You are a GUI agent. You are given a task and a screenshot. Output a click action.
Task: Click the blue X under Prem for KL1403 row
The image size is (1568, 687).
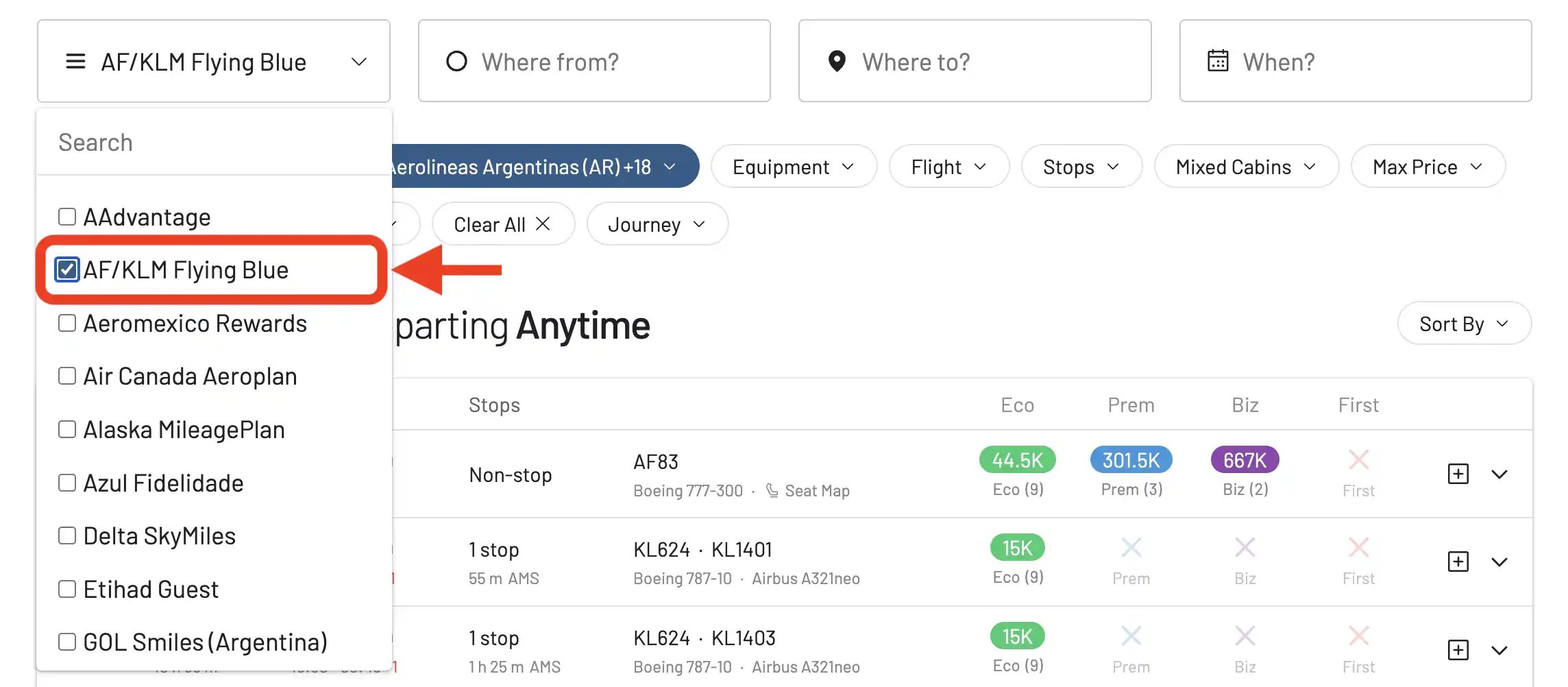click(1131, 636)
